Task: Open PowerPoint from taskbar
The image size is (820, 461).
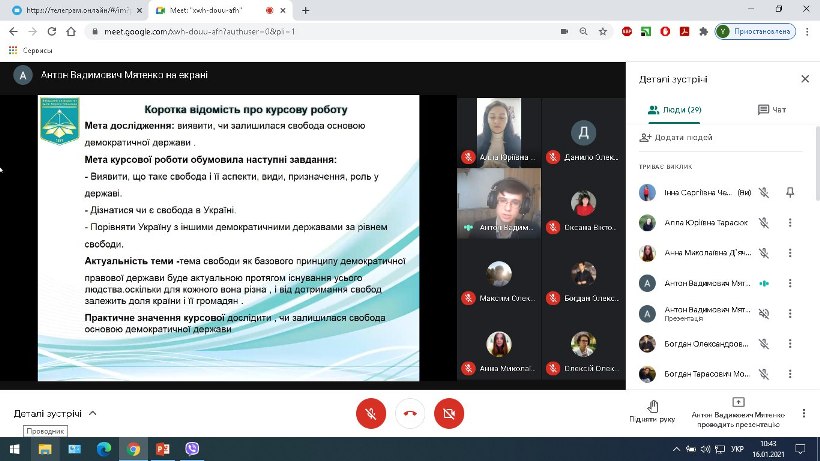Action: (163, 449)
